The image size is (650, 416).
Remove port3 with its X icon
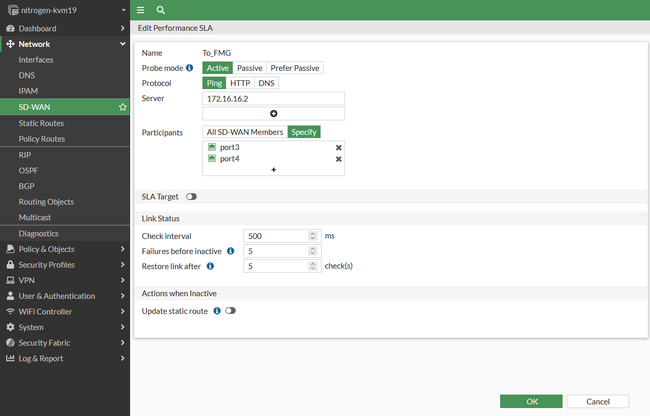pyautogui.click(x=338, y=147)
